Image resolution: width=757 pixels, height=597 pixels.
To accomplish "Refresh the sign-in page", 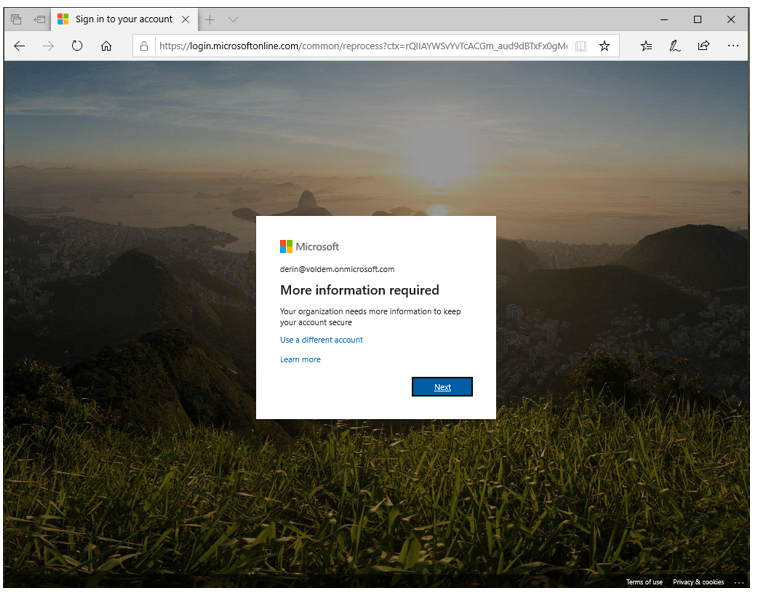I will (x=77, y=46).
